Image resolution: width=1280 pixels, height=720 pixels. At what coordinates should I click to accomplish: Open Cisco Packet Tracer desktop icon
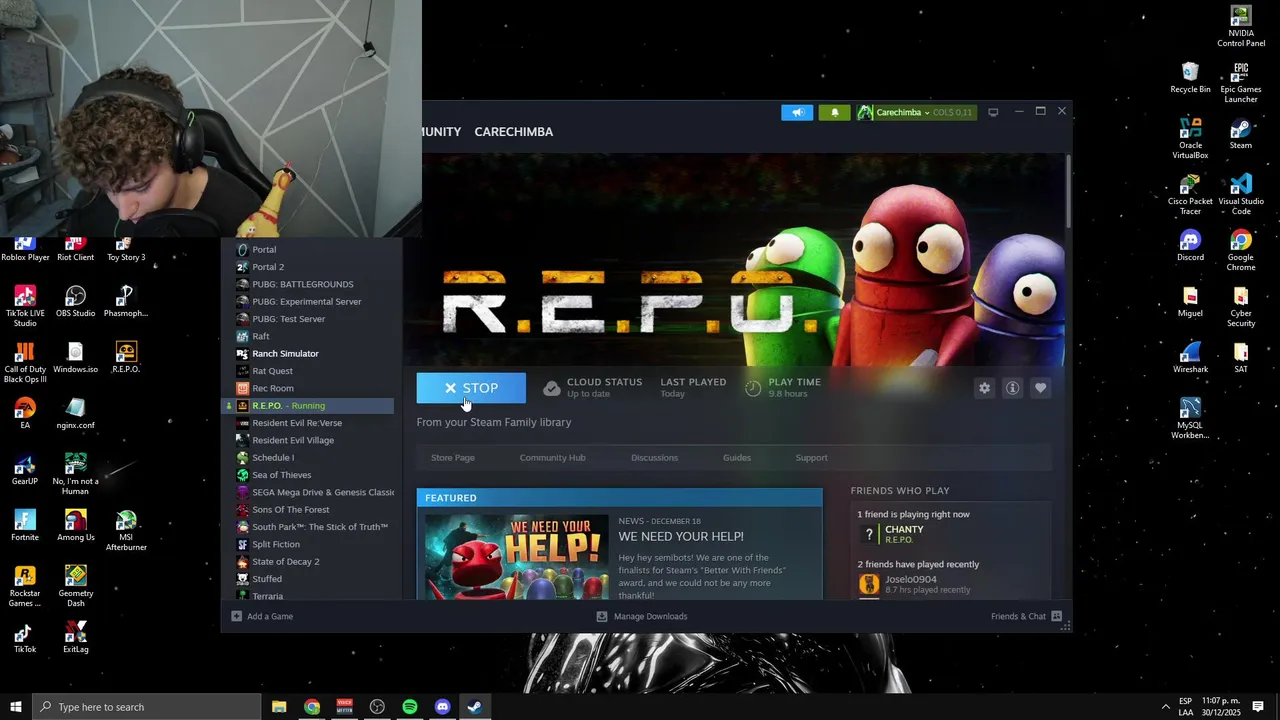(x=1190, y=195)
